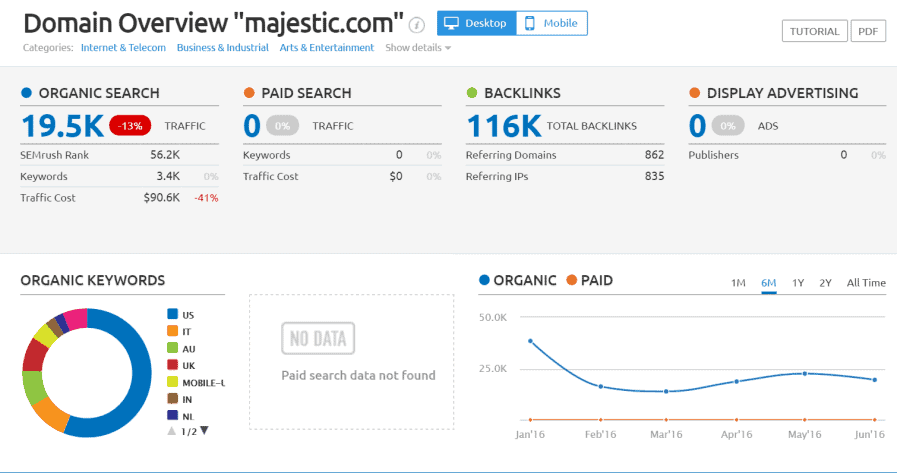Go to previous legend page with up arrow

click(x=171, y=431)
